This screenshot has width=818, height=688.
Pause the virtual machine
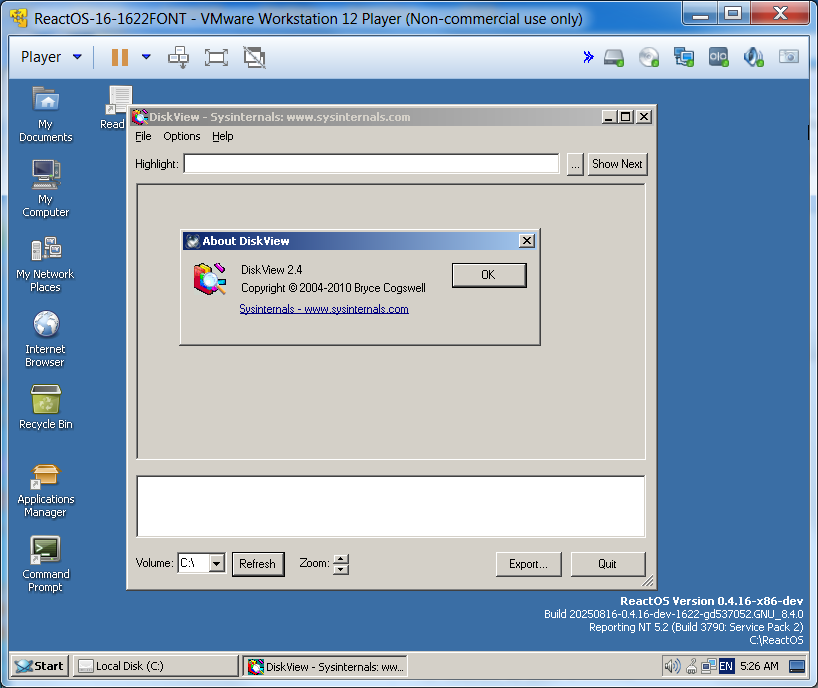[120, 57]
